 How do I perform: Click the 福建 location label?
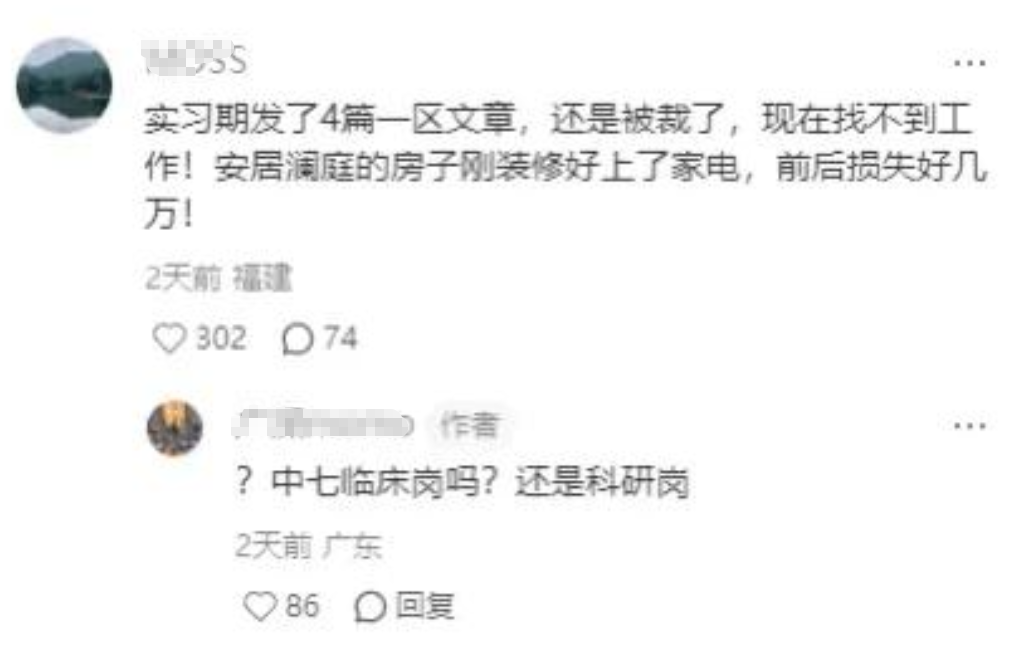263,279
